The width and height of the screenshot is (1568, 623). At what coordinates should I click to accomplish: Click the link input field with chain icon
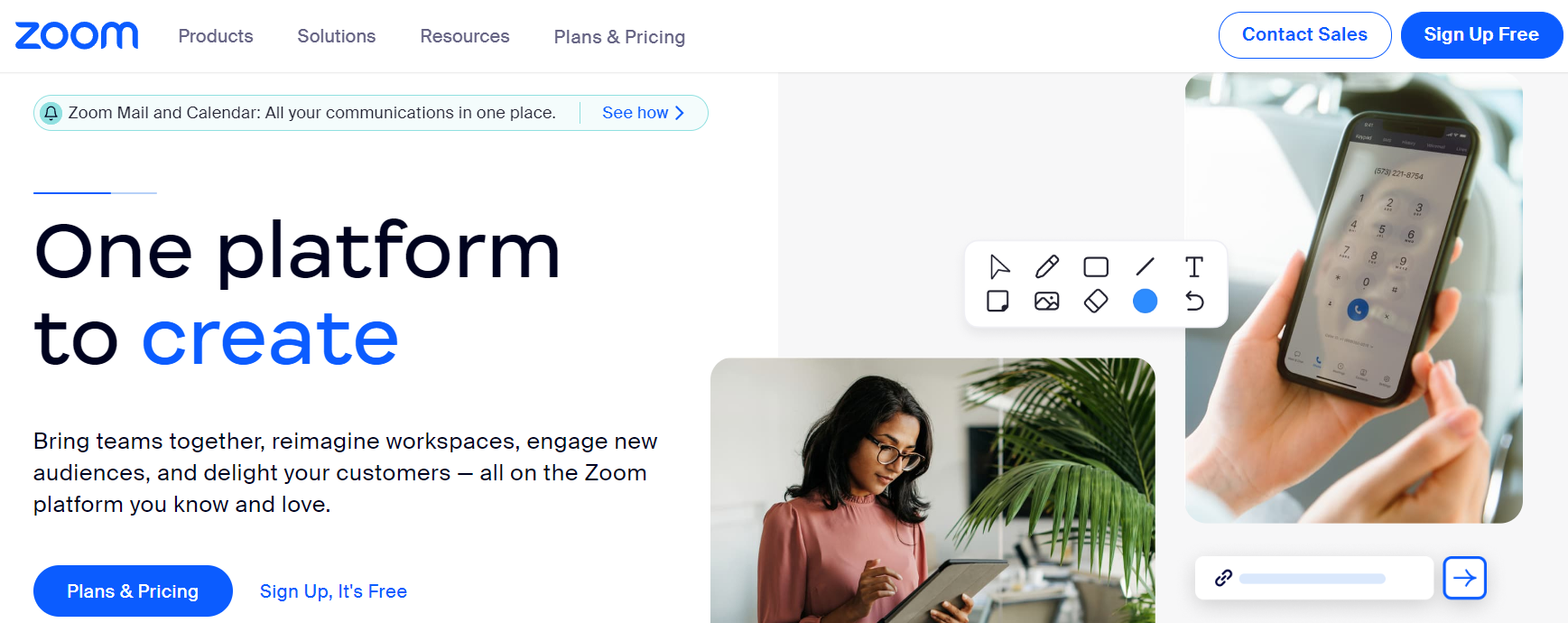click(1313, 578)
